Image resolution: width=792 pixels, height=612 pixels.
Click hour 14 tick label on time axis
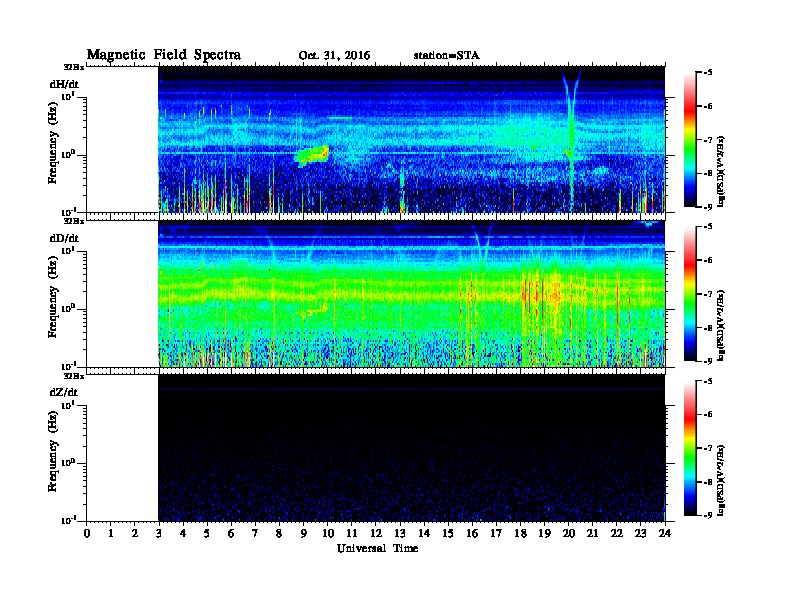(424, 534)
